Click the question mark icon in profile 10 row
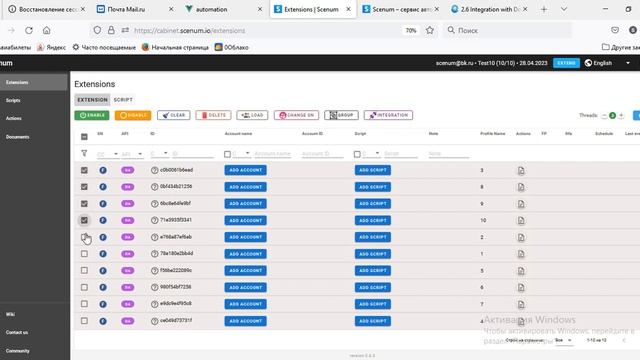 click(x=154, y=220)
